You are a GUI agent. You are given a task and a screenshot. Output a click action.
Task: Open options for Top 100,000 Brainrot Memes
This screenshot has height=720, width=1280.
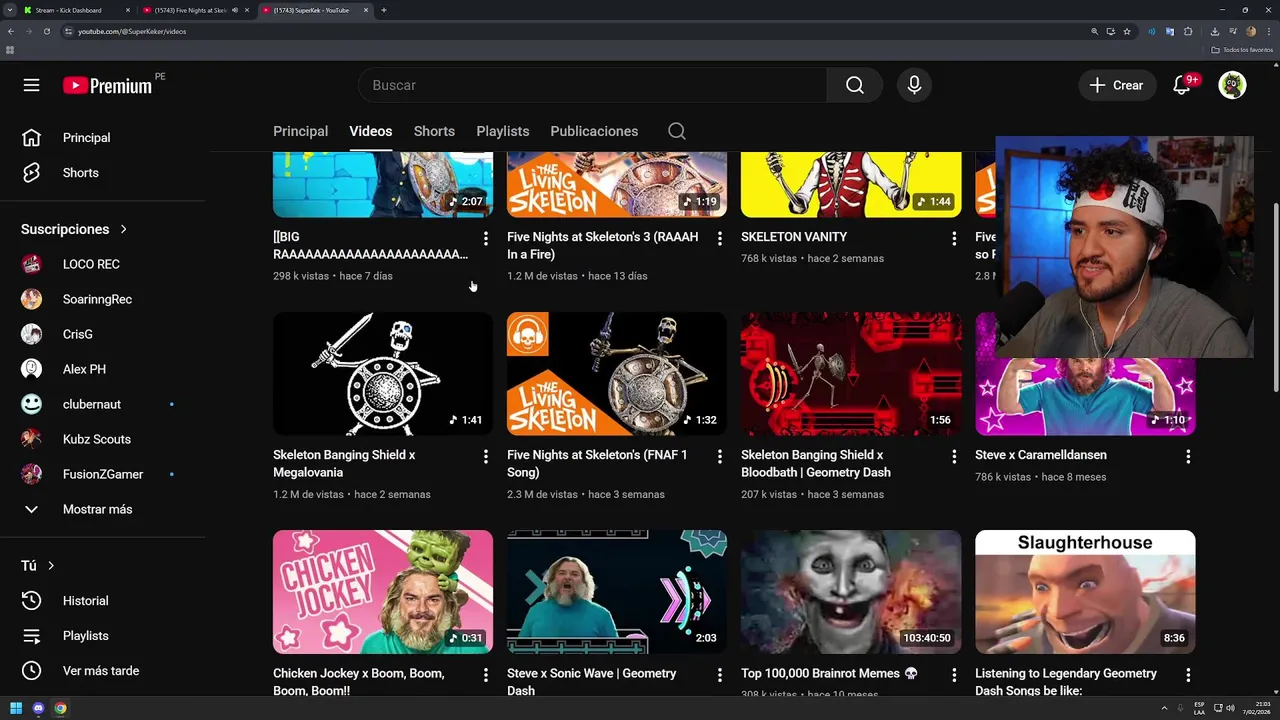click(954, 675)
